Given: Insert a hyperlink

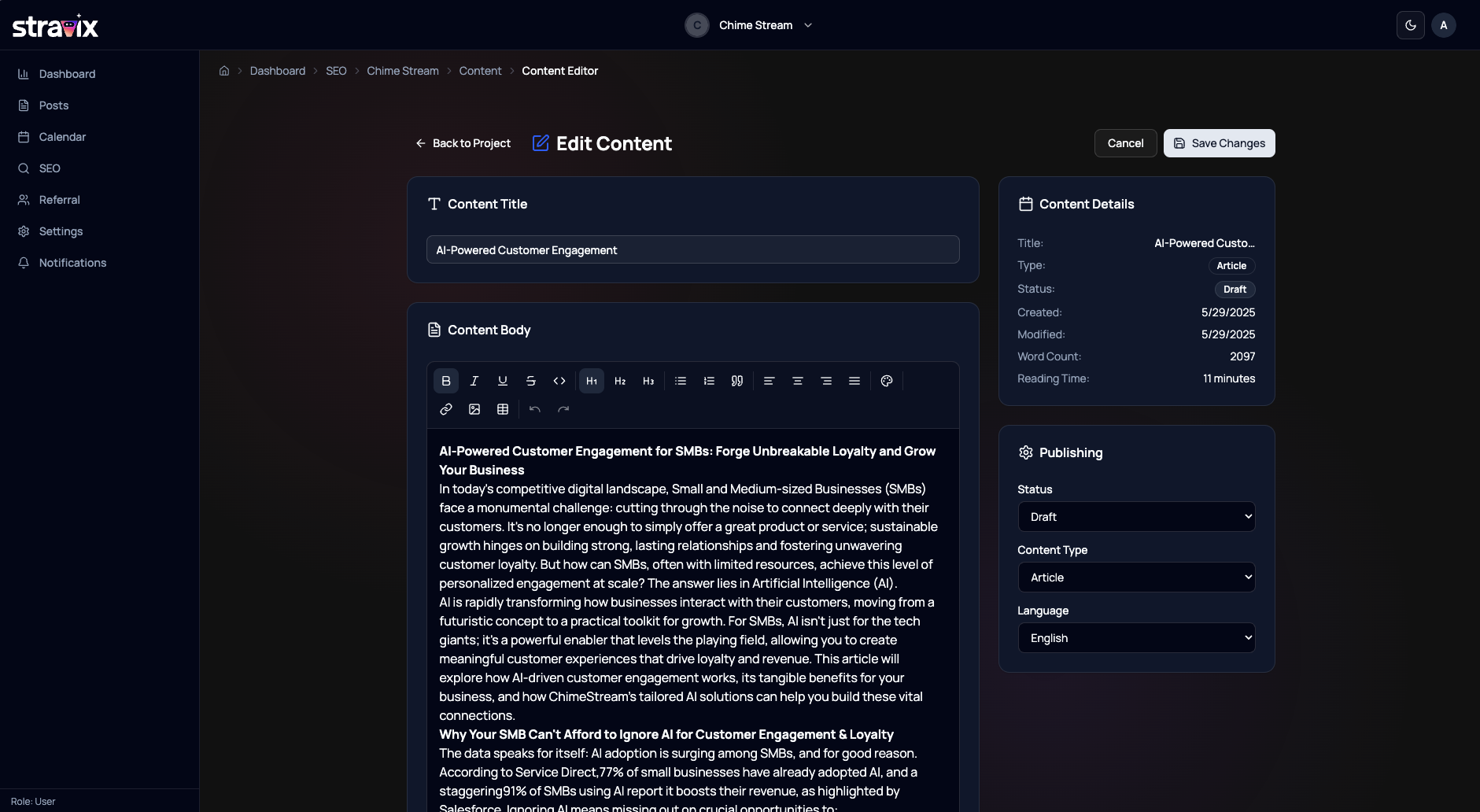Looking at the screenshot, I should pos(446,409).
